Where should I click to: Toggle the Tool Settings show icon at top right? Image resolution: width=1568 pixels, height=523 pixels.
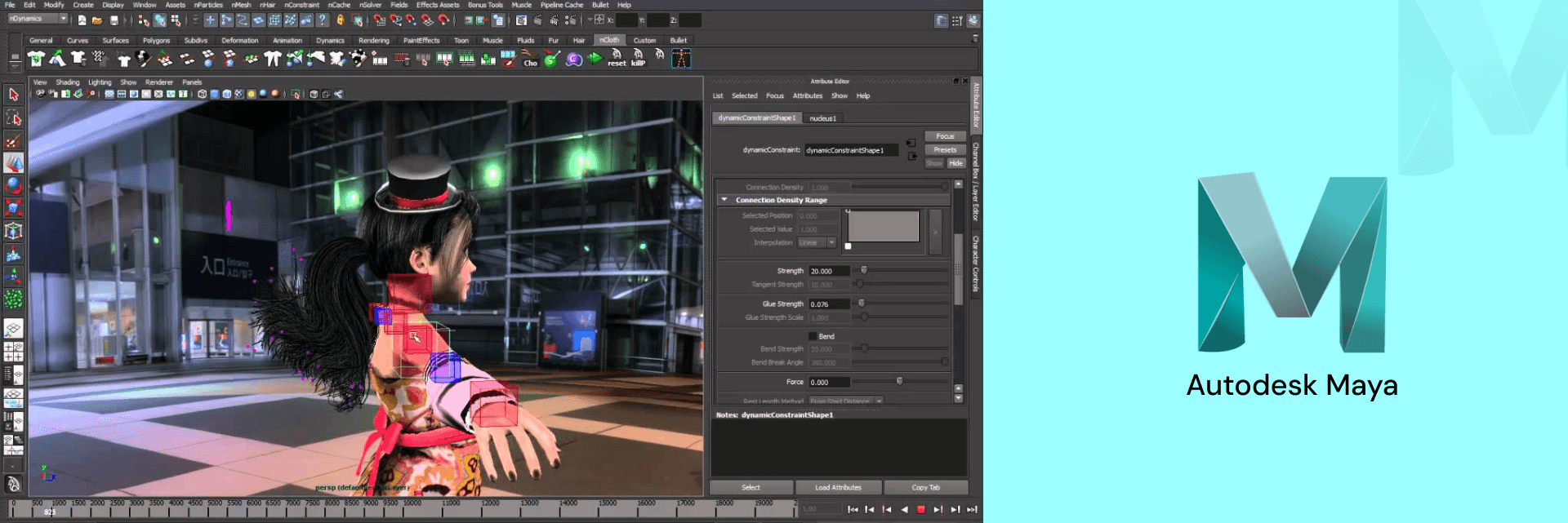957,20
